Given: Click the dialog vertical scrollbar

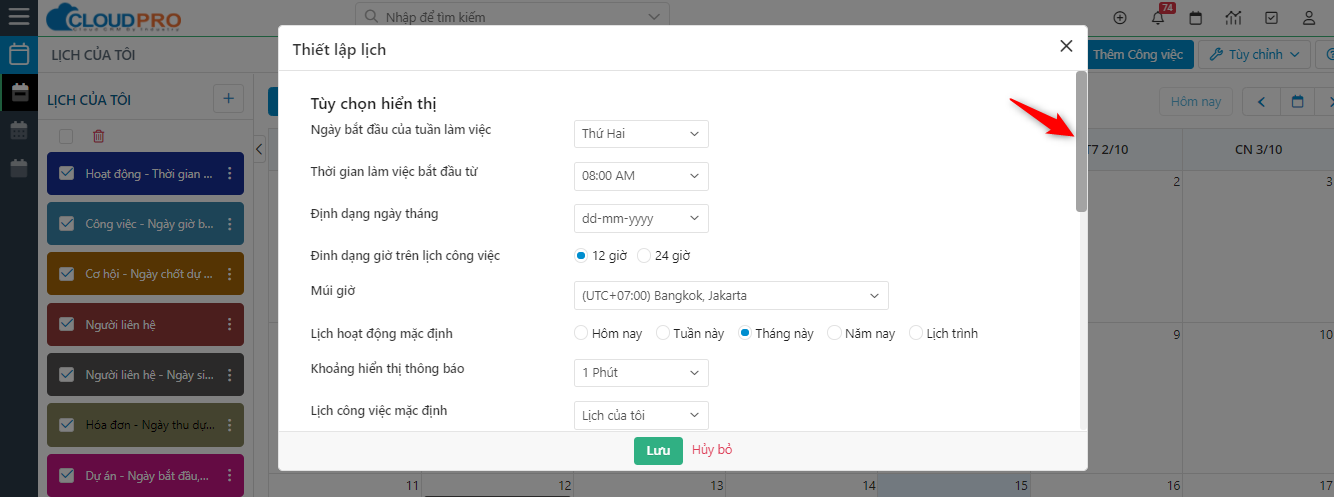Looking at the screenshot, I should pyautogui.click(x=1081, y=140).
